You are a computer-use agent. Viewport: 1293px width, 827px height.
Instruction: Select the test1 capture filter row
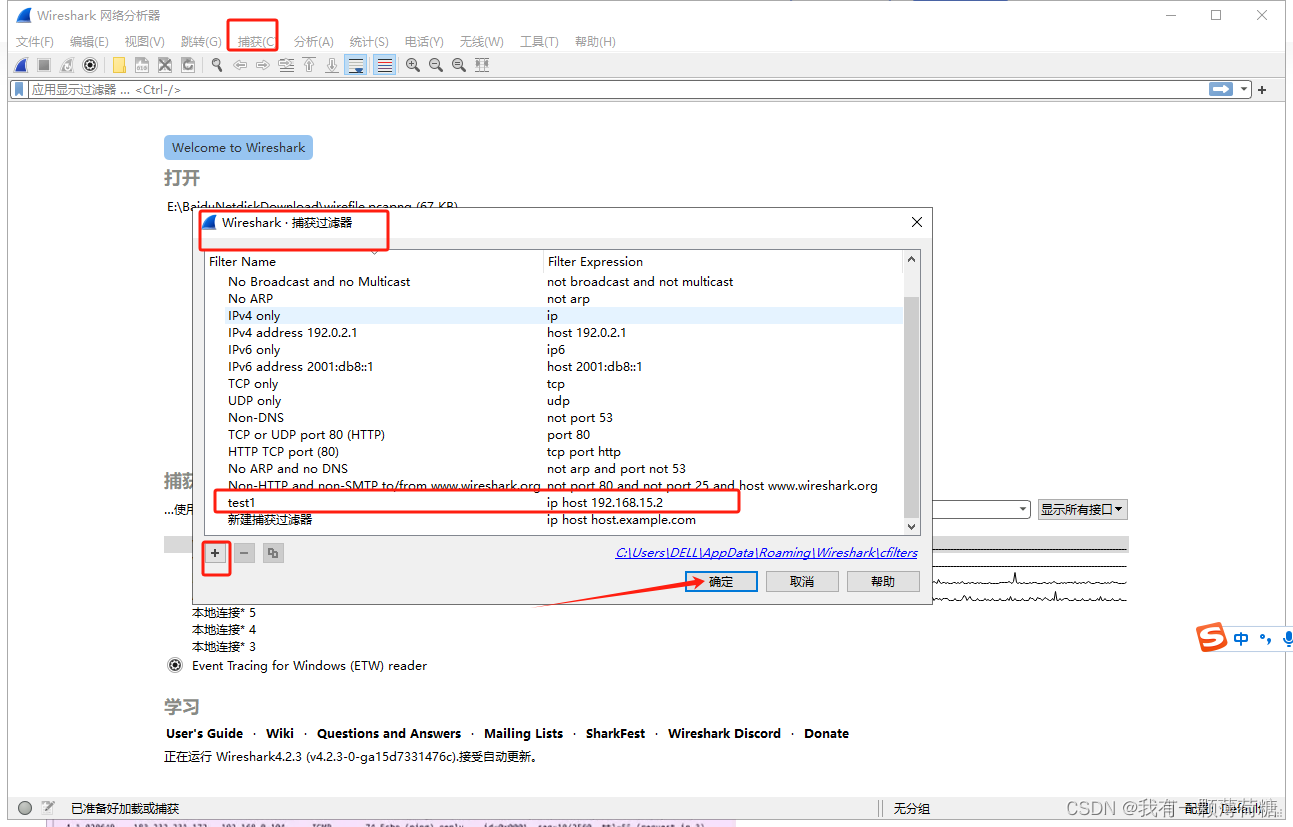tap(554, 502)
